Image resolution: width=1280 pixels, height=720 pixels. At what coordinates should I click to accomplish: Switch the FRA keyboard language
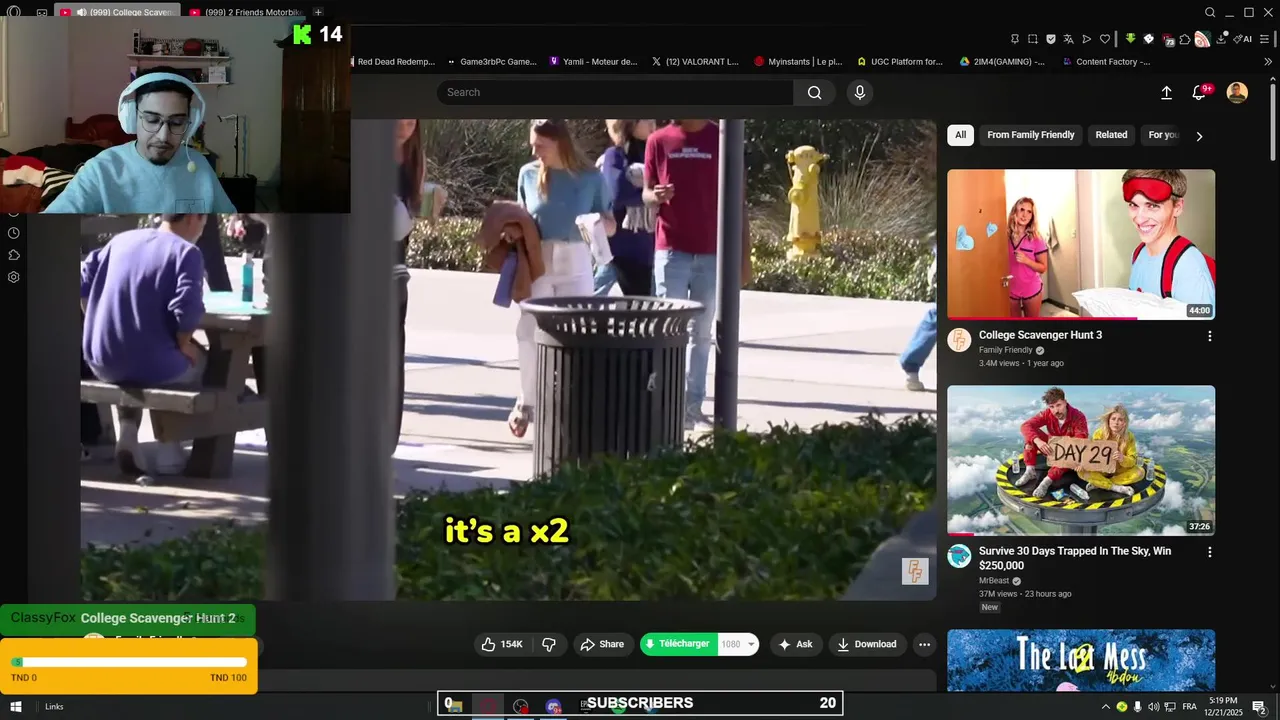pos(1189,707)
